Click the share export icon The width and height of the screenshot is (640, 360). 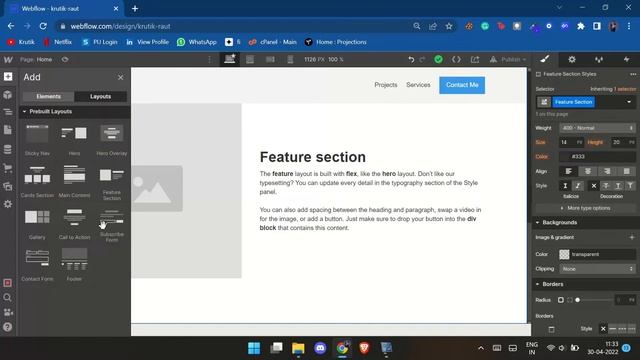click(x=475, y=60)
